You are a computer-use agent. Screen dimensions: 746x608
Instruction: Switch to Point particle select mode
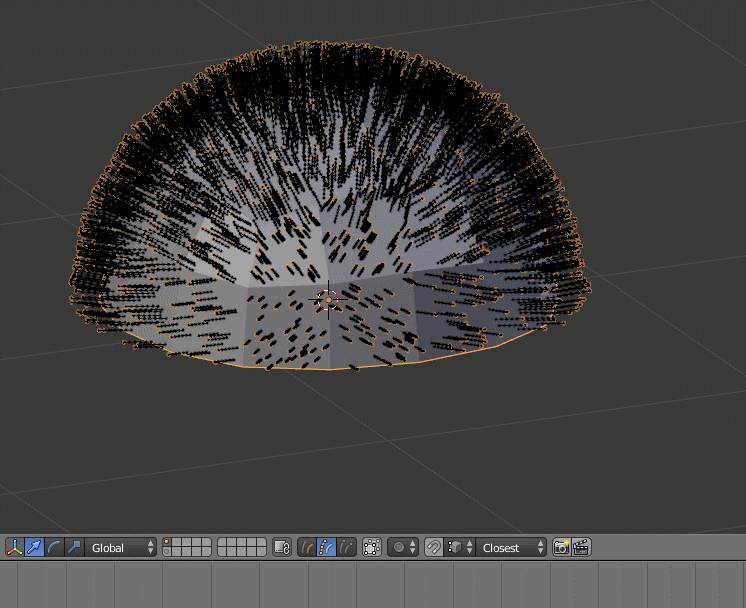pos(327,548)
